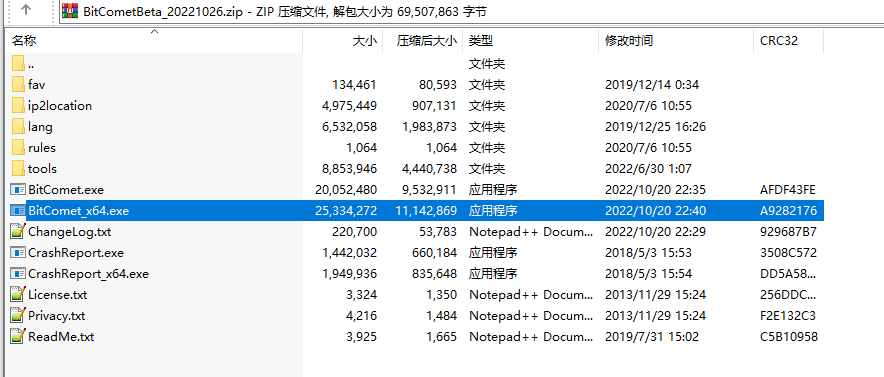
Task: Select the Privacy.txt file name
Action: (56, 316)
